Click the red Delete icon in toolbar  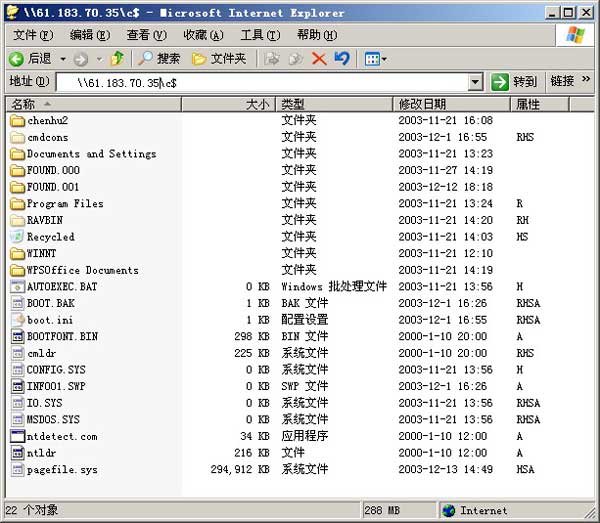coord(319,59)
